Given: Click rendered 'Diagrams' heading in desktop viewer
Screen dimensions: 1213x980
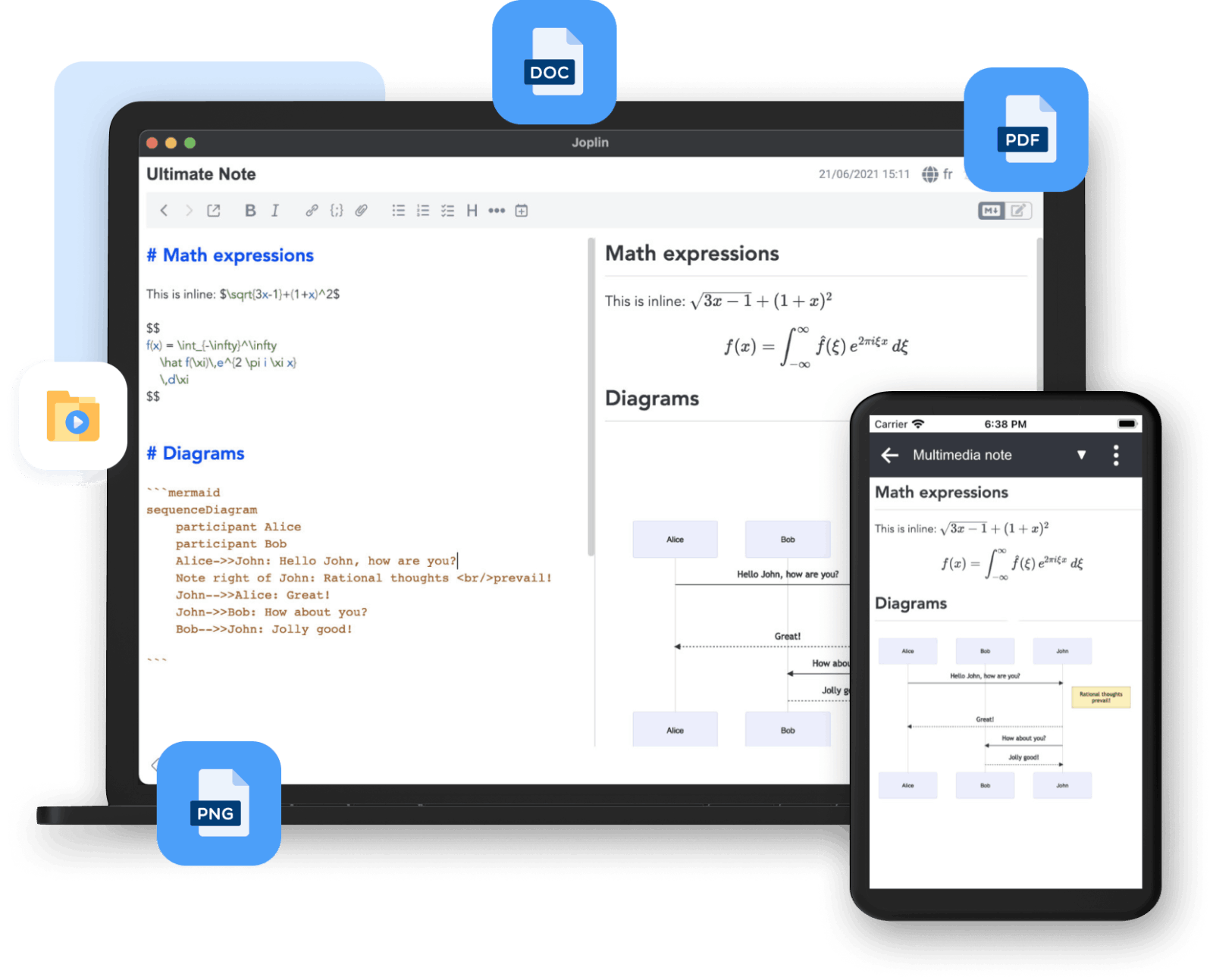Looking at the screenshot, I should (x=652, y=399).
